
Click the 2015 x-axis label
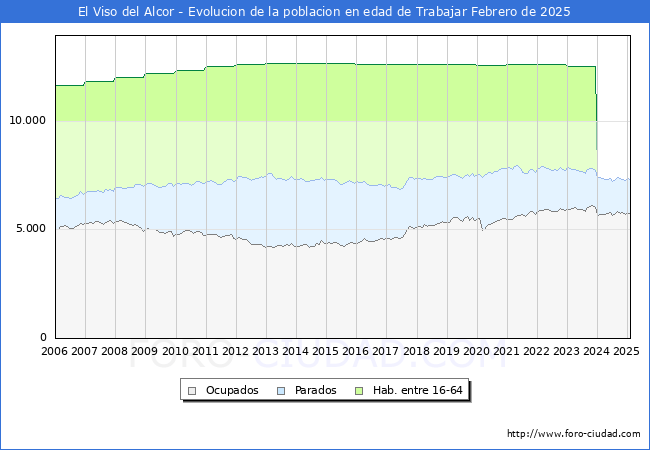[325, 351]
